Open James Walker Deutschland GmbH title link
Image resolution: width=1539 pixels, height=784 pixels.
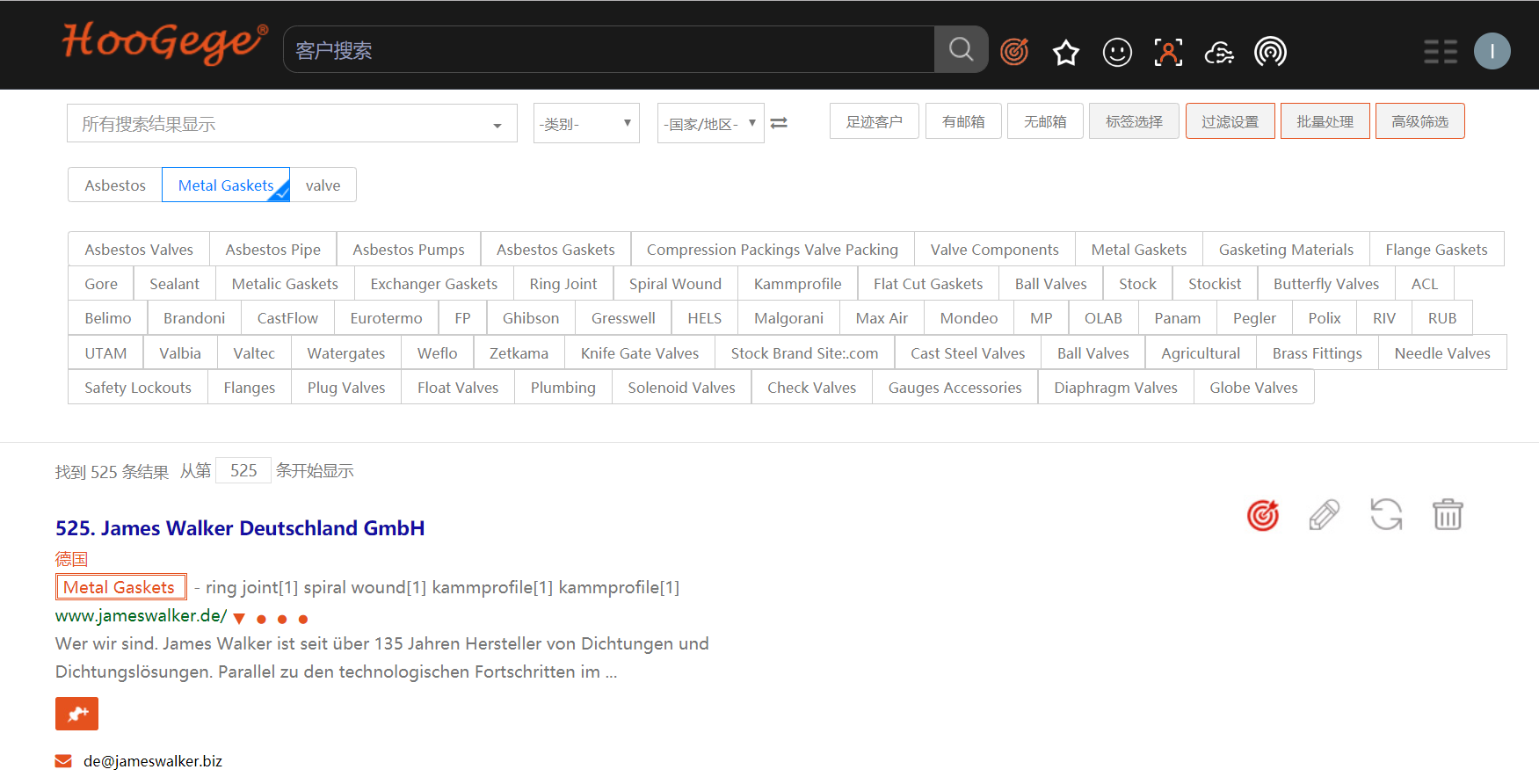[240, 528]
